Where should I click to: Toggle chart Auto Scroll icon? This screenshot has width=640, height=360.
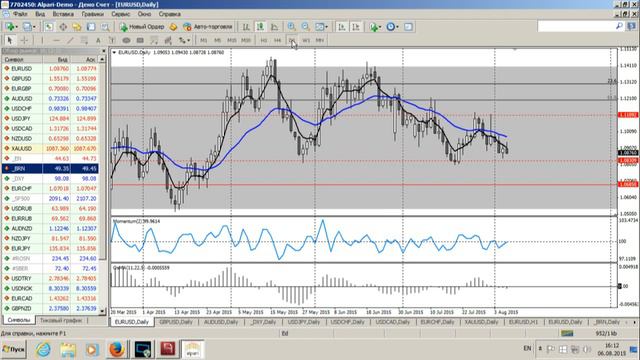342,27
